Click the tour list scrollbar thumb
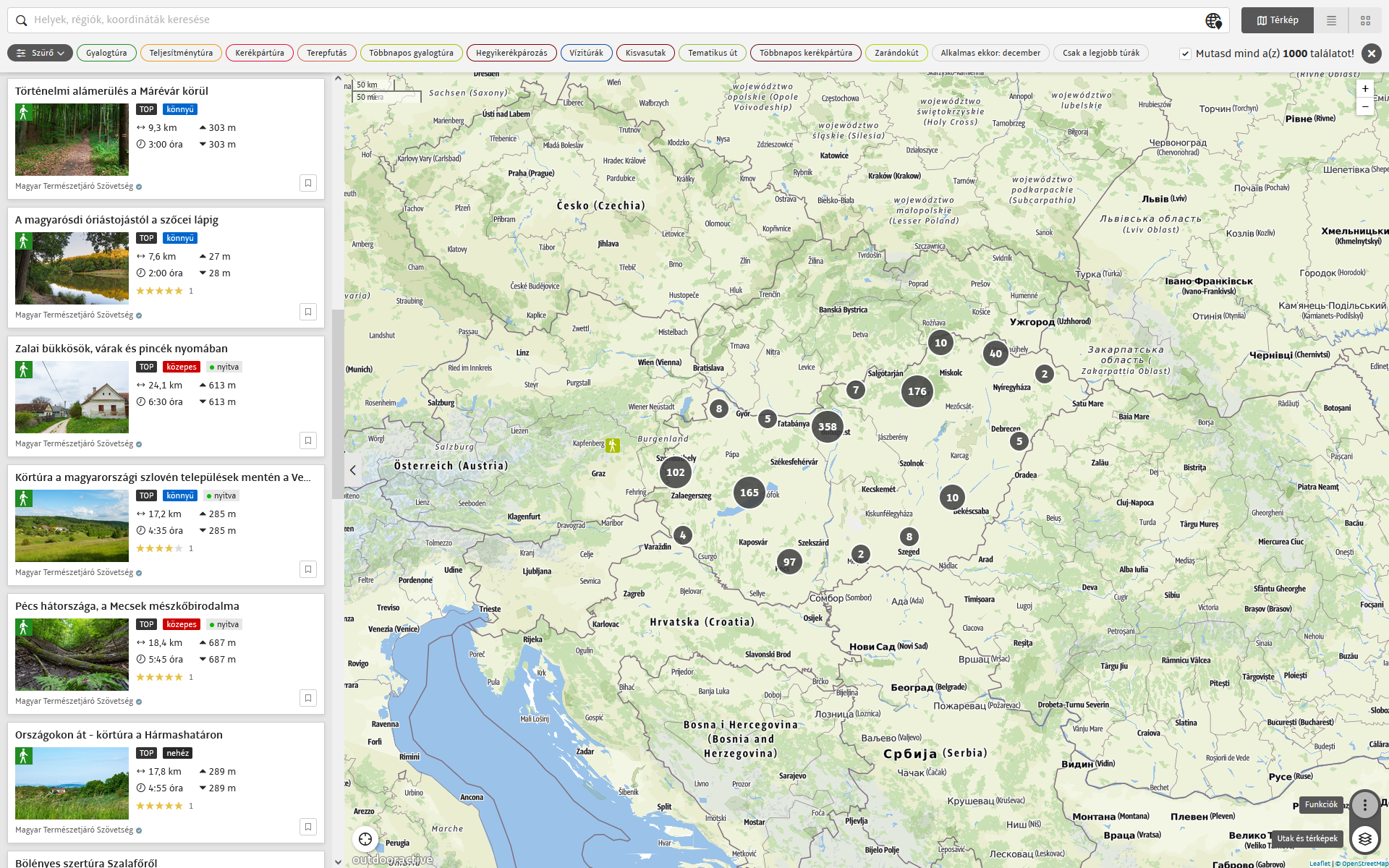Viewport: 1389px width, 868px height. [x=338, y=405]
